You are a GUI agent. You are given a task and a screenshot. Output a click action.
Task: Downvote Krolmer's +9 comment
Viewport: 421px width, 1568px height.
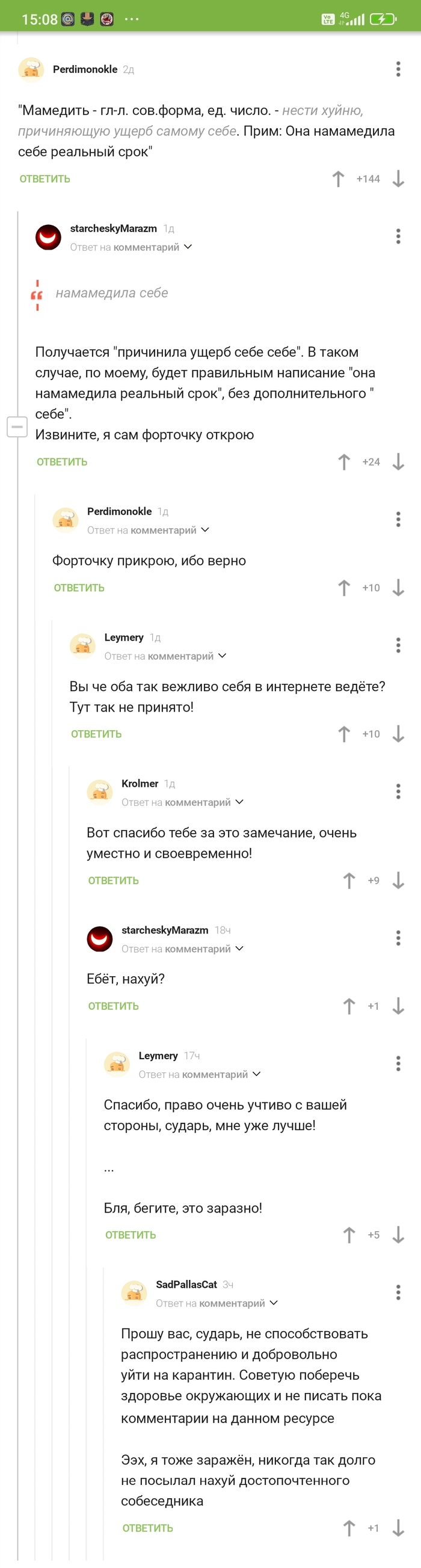point(399,880)
